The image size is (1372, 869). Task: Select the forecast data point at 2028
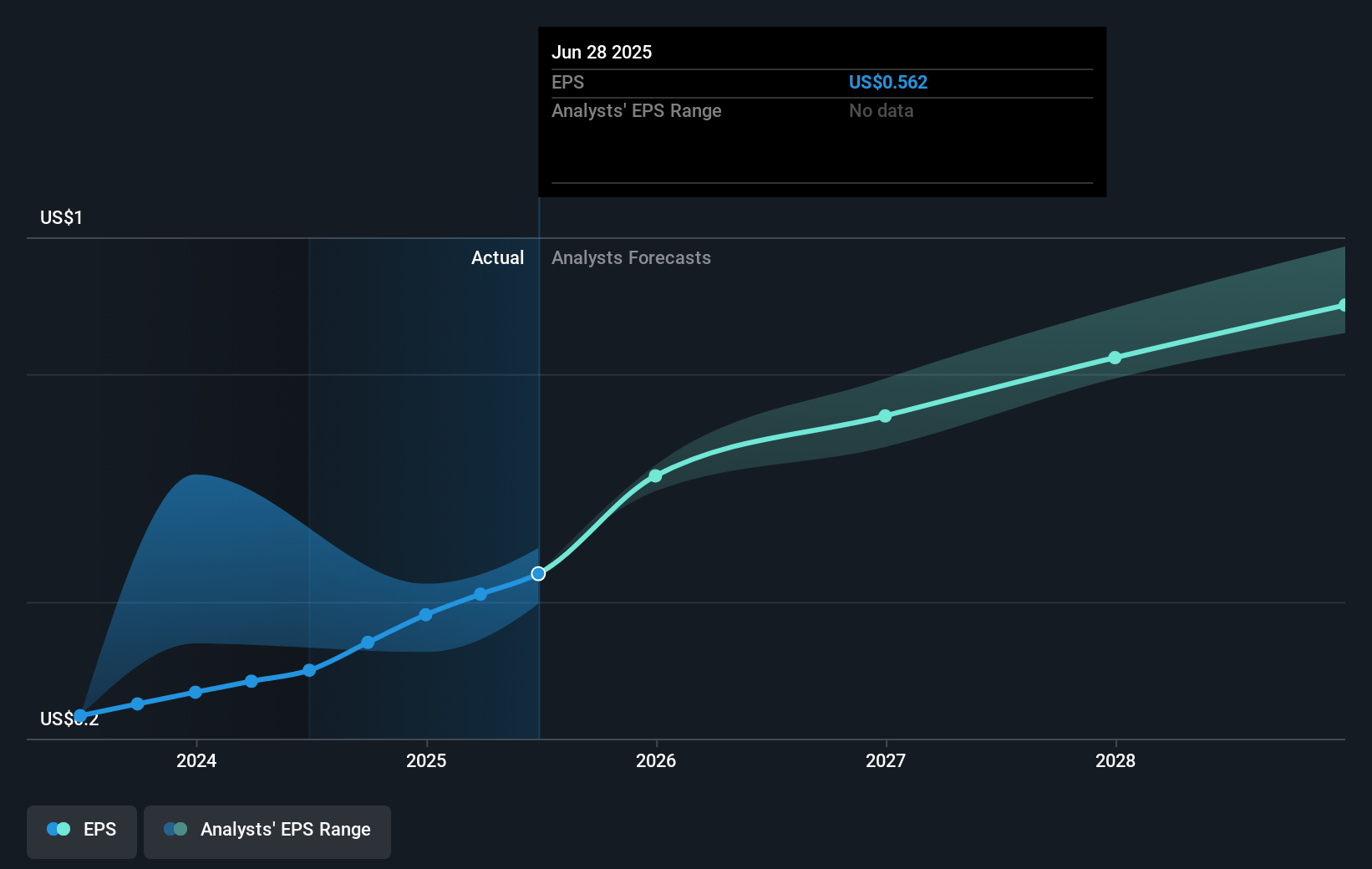pos(1115,358)
